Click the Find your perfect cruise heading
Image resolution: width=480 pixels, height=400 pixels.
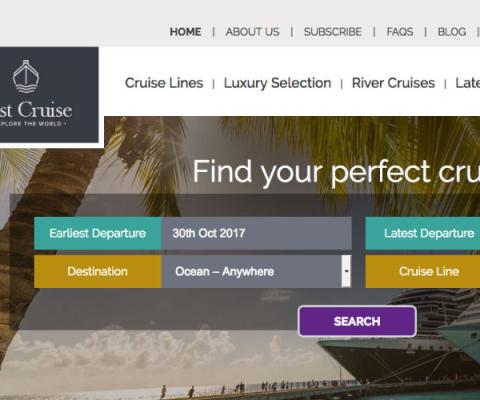pyautogui.click(x=336, y=172)
